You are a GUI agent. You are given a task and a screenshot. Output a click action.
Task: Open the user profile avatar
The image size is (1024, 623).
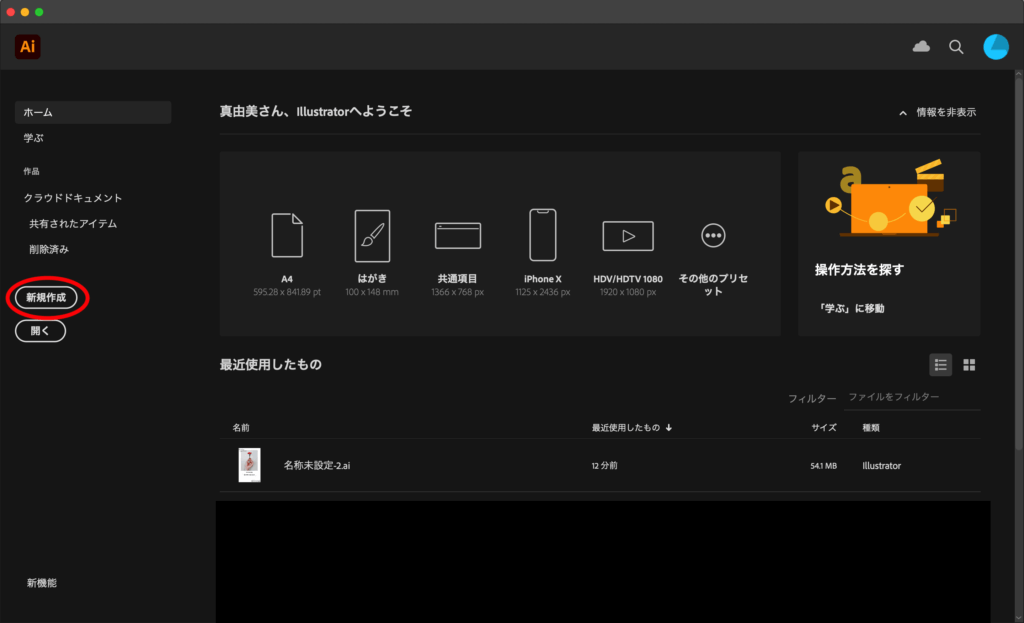tap(996, 47)
